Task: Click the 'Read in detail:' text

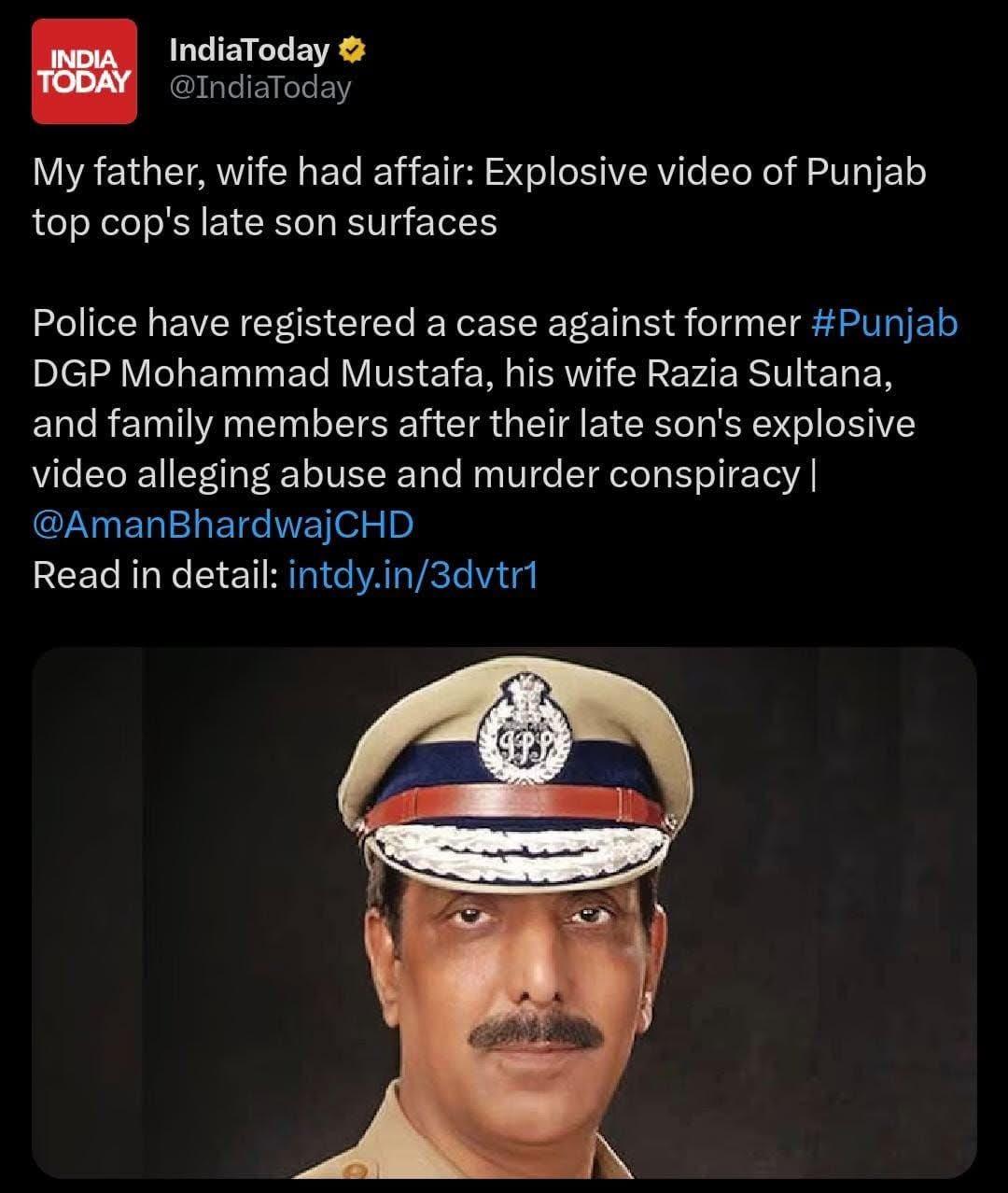Action: pyautogui.click(x=155, y=575)
